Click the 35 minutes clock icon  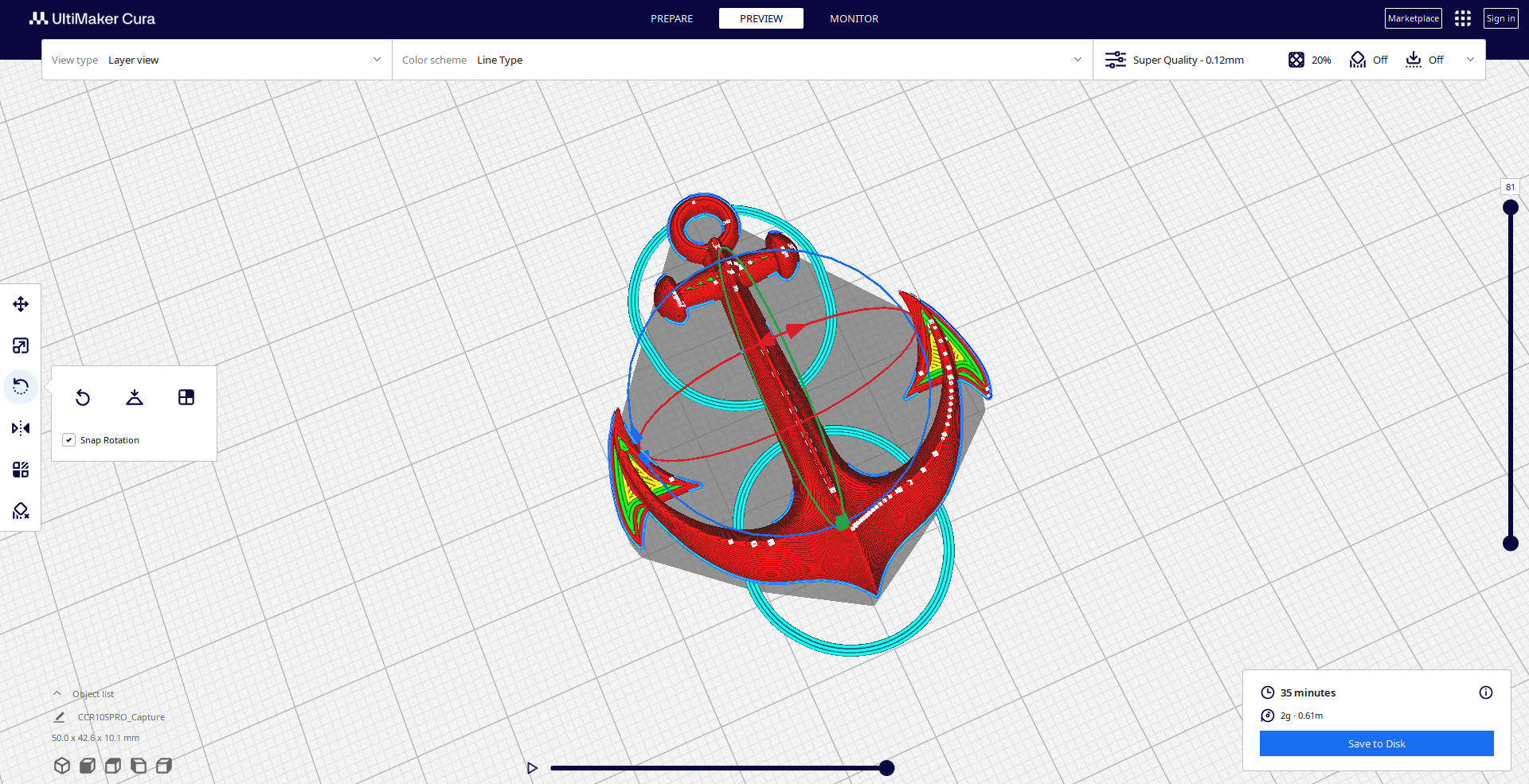coord(1268,692)
